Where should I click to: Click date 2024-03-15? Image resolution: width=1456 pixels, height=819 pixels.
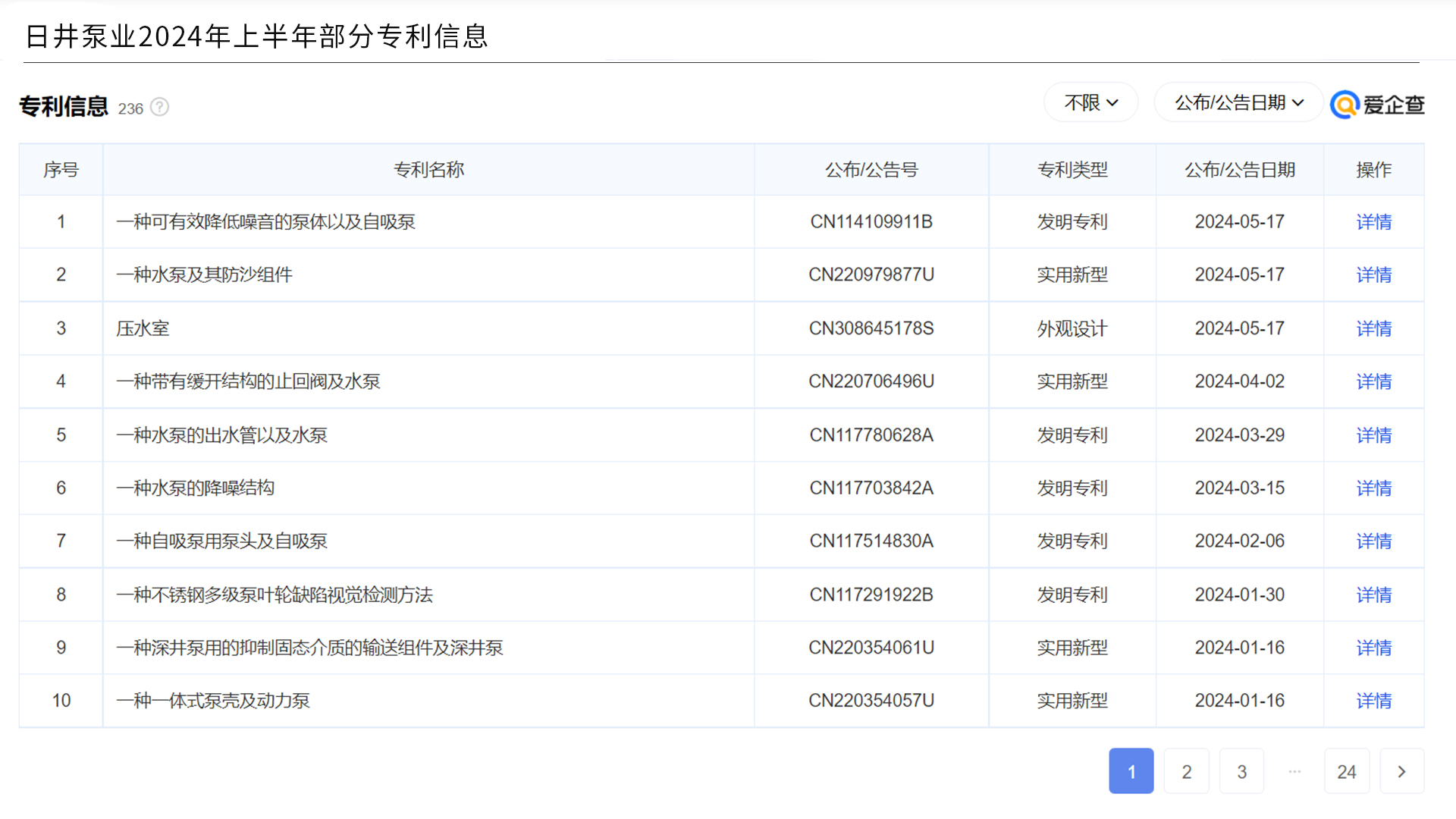pyautogui.click(x=1240, y=488)
